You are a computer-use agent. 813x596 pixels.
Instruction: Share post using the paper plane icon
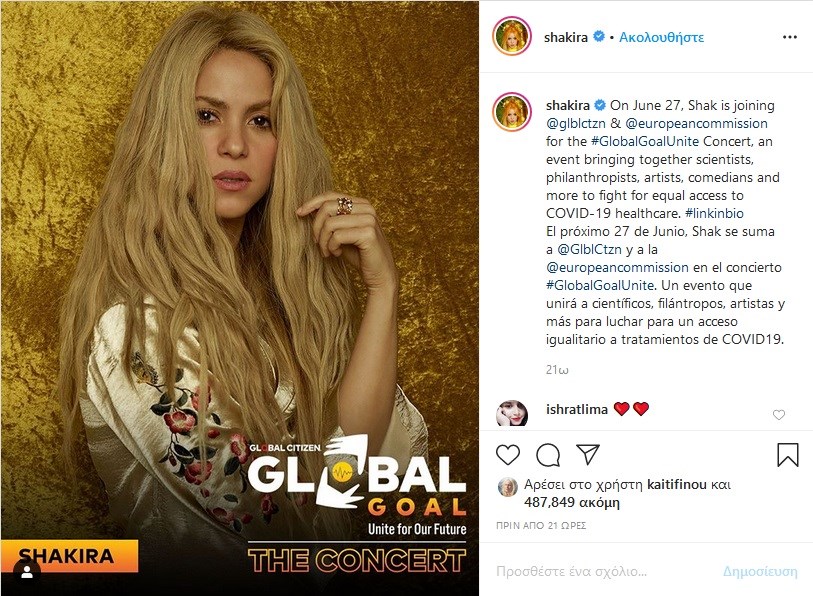(588, 454)
